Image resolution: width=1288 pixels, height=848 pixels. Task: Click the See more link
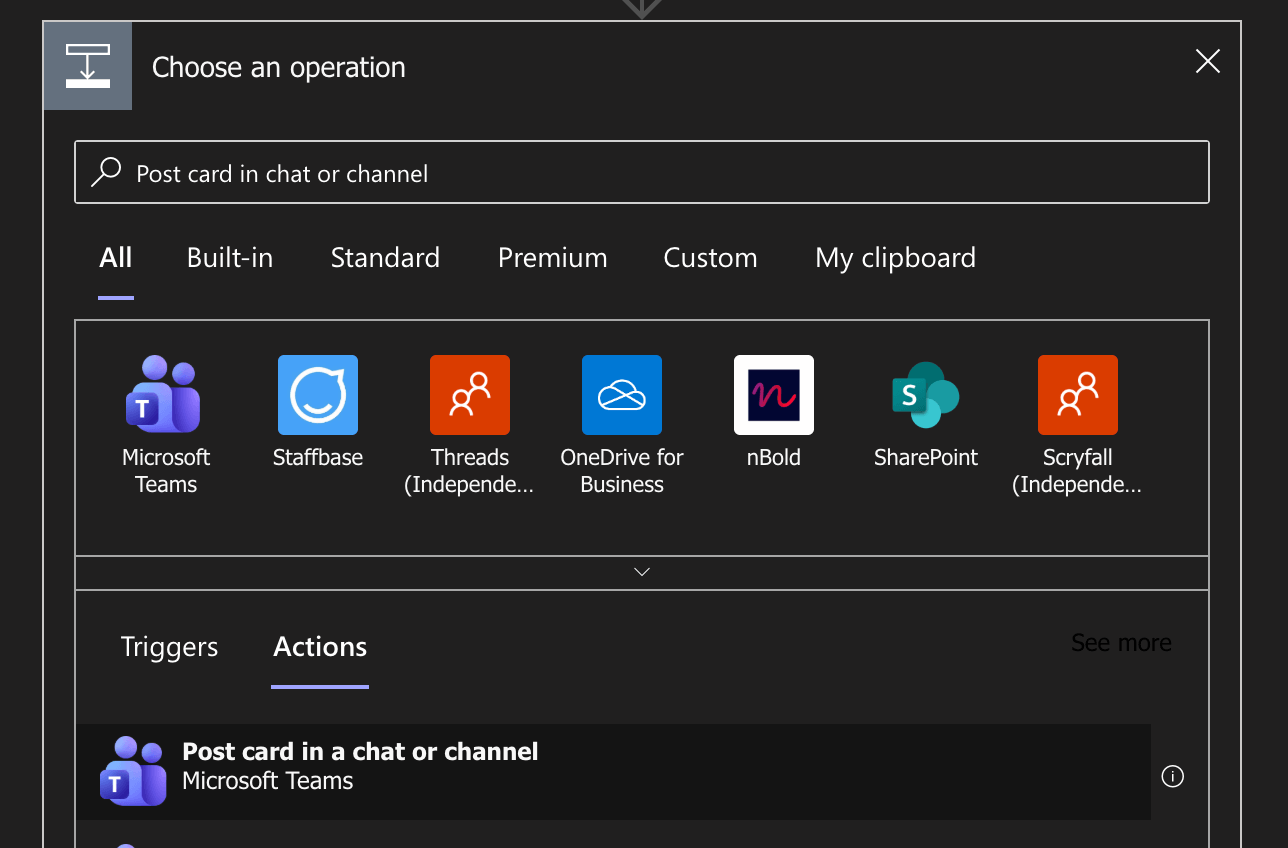(1121, 643)
